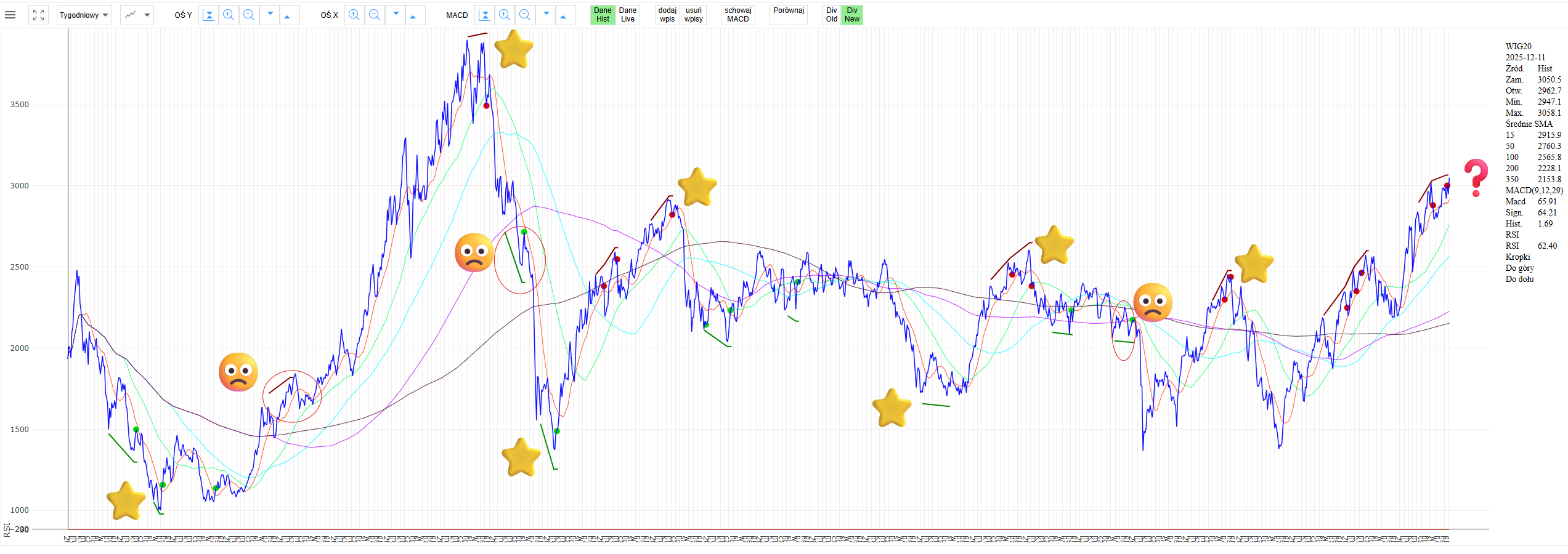The width and height of the screenshot is (1568, 554).
Task: Open the Tygodniowy interval dropdown
Action: pyautogui.click(x=84, y=15)
